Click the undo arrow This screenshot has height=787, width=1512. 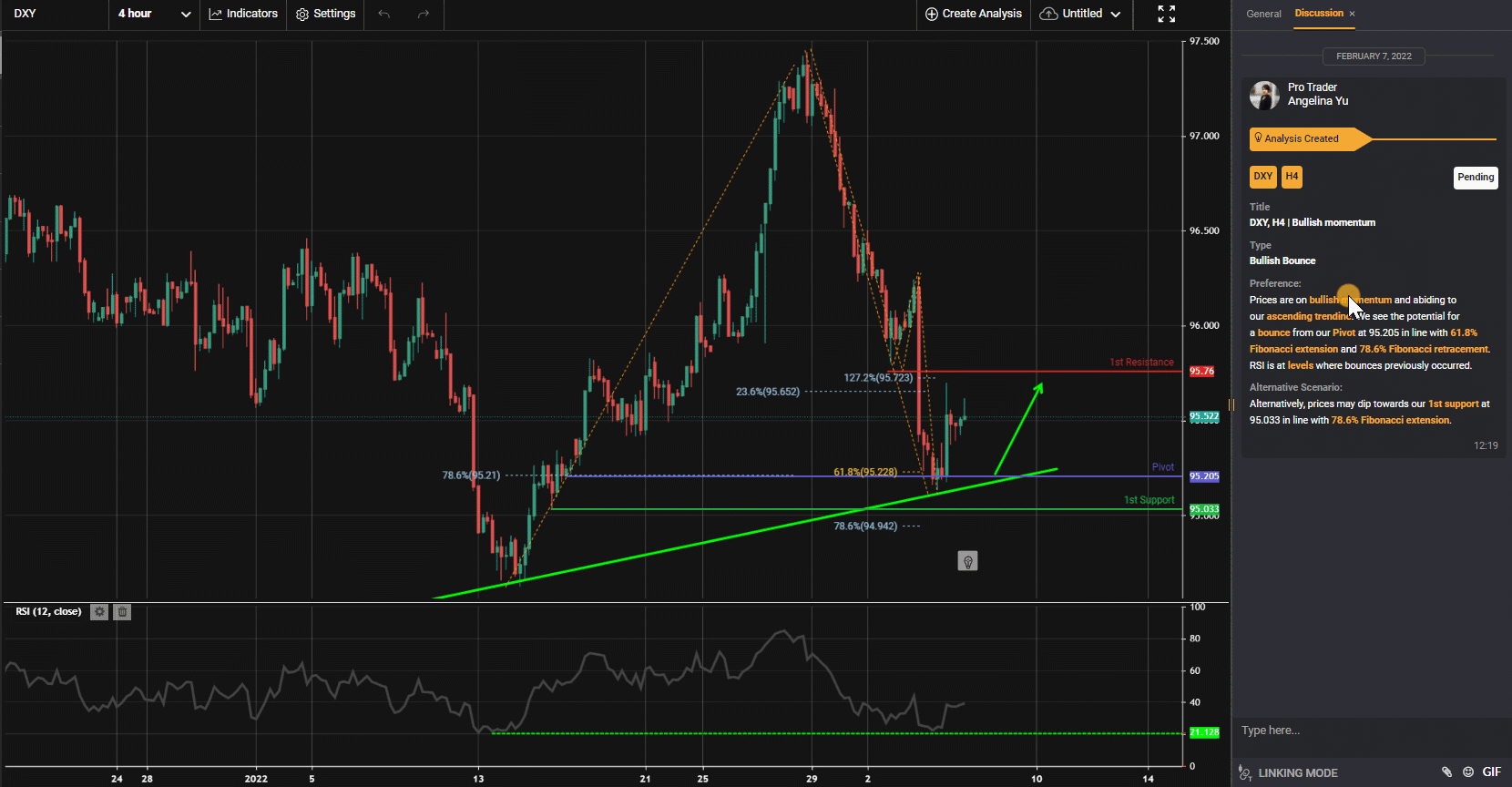click(x=384, y=14)
